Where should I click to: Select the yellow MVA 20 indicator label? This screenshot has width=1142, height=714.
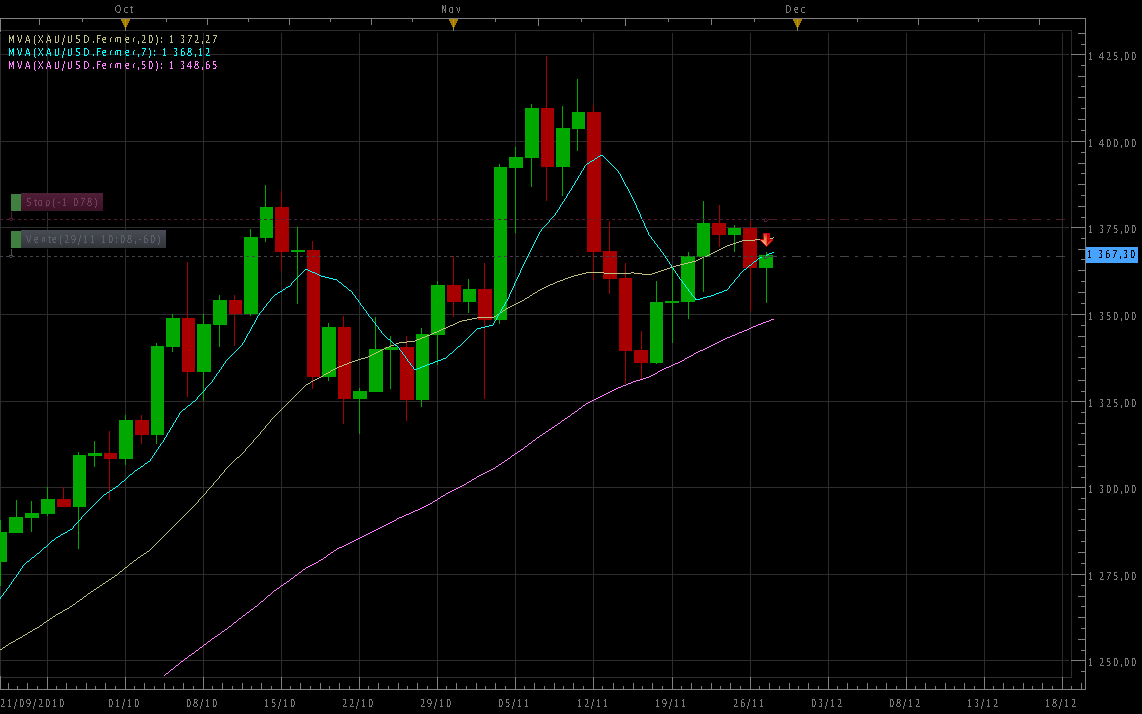[112, 39]
